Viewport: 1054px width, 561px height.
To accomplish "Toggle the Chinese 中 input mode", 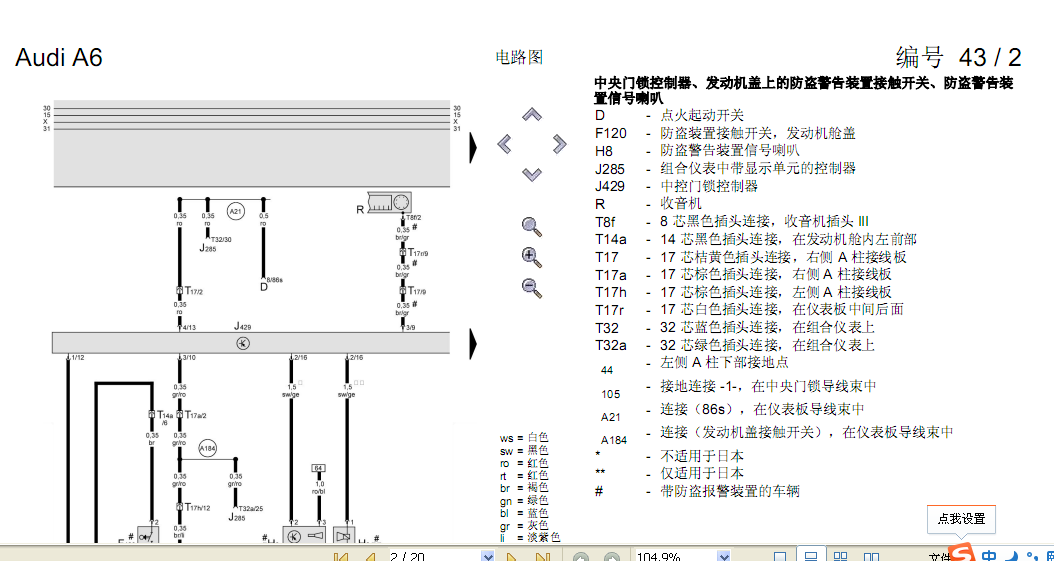I will [989, 556].
